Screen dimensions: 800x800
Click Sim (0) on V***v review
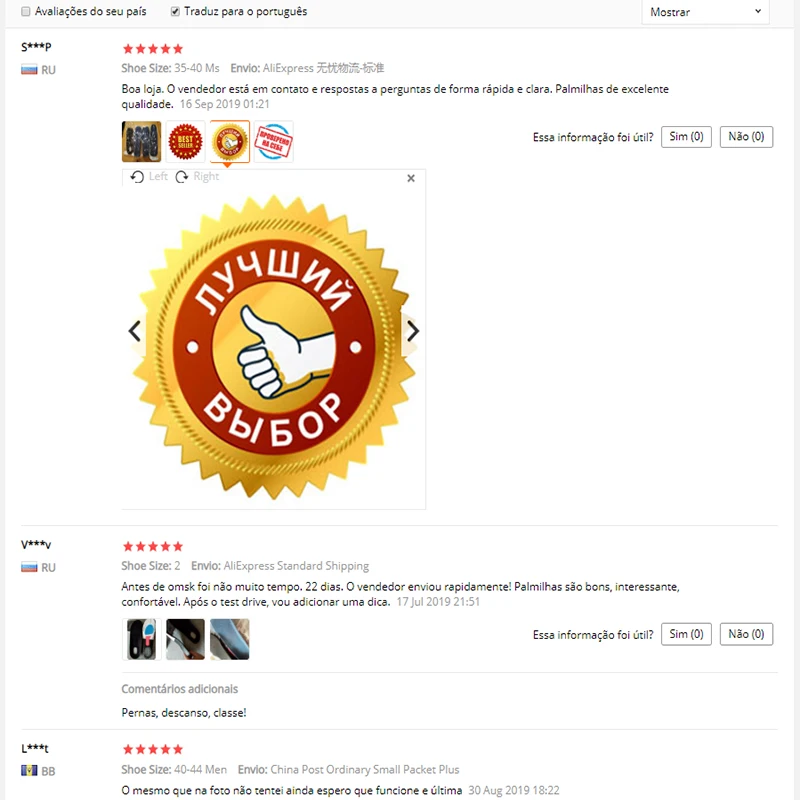click(686, 634)
